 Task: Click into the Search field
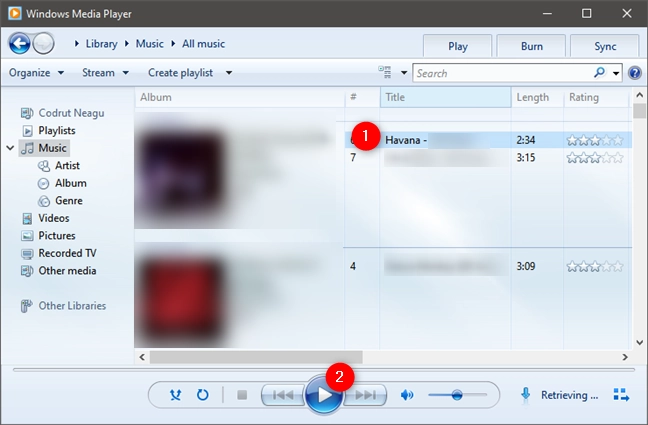[504, 73]
